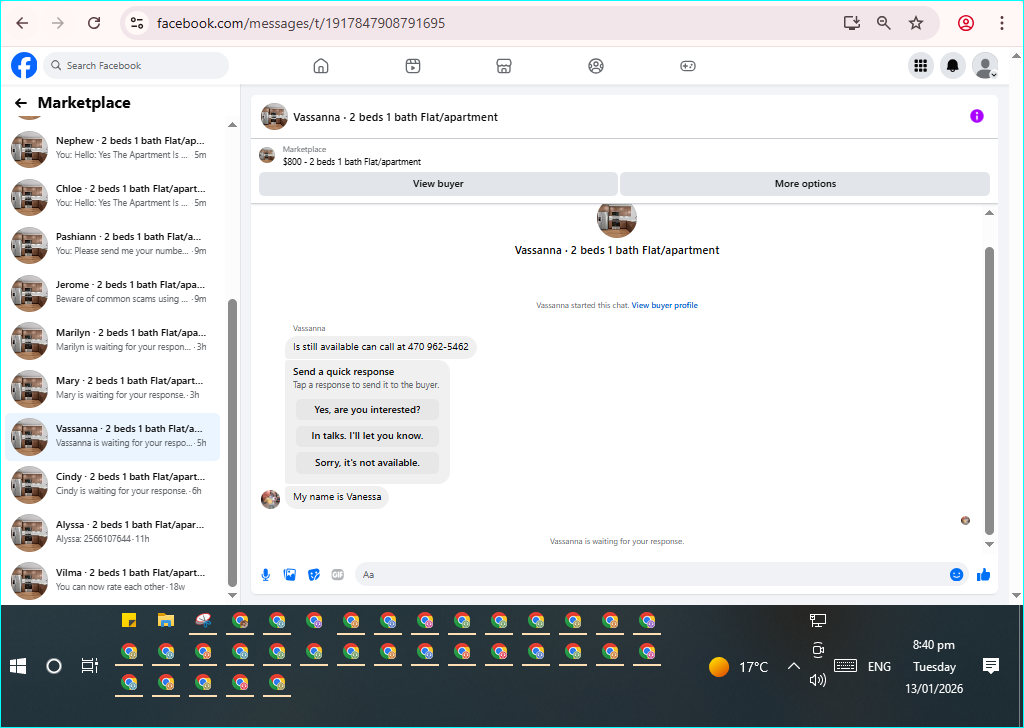Viewport: 1024px width, 728px height.
Task: Open emoji picker in message box
Action: (956, 575)
